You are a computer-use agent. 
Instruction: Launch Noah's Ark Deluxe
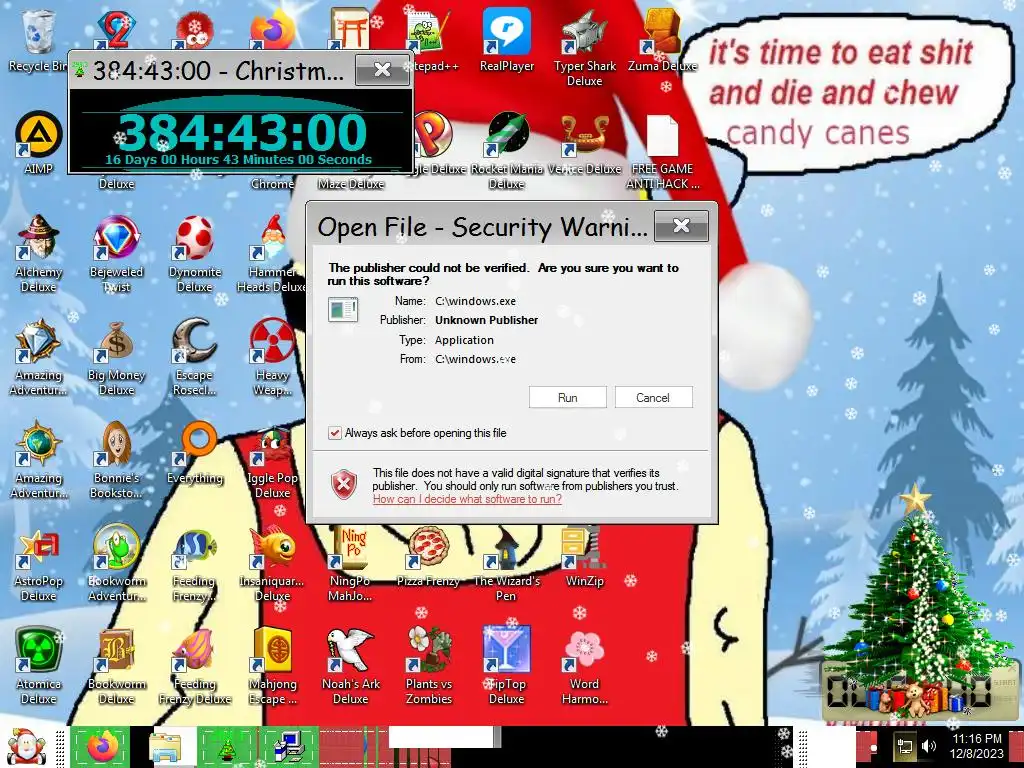point(351,667)
